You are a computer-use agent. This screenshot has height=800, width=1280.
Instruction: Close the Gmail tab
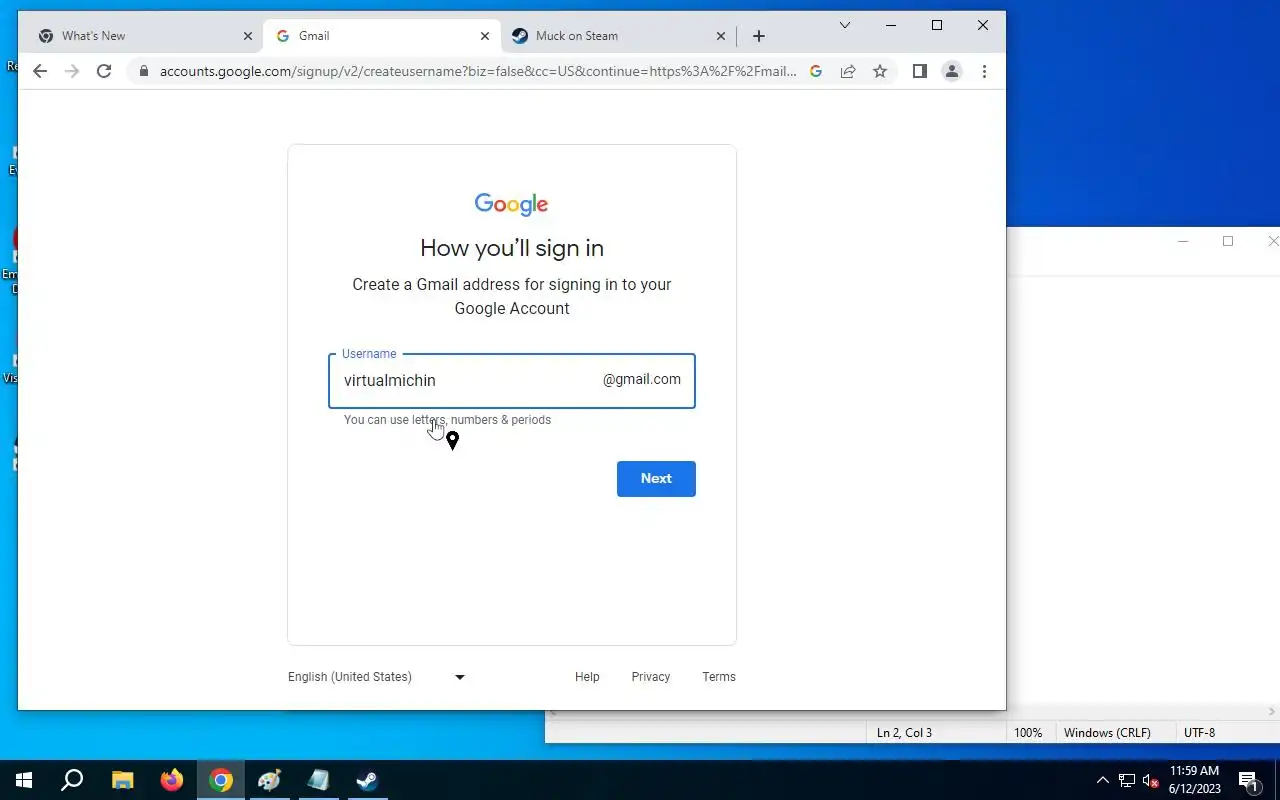[x=485, y=36]
